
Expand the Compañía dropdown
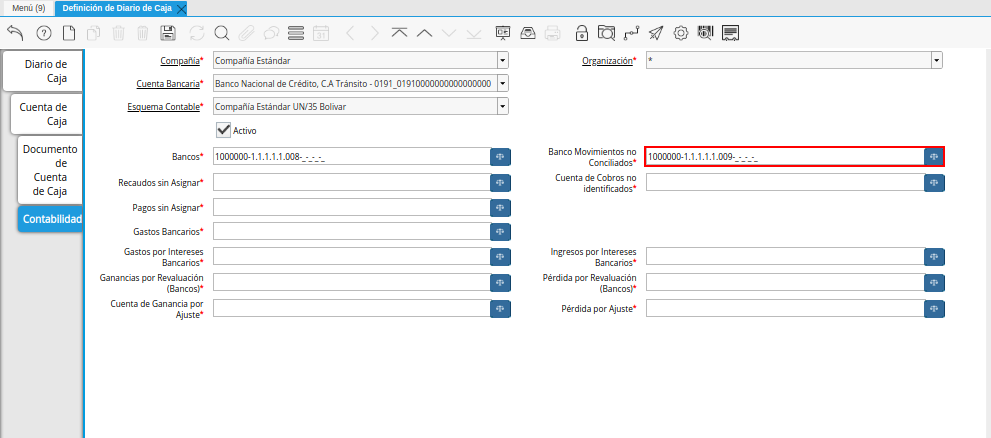pyautogui.click(x=502, y=61)
